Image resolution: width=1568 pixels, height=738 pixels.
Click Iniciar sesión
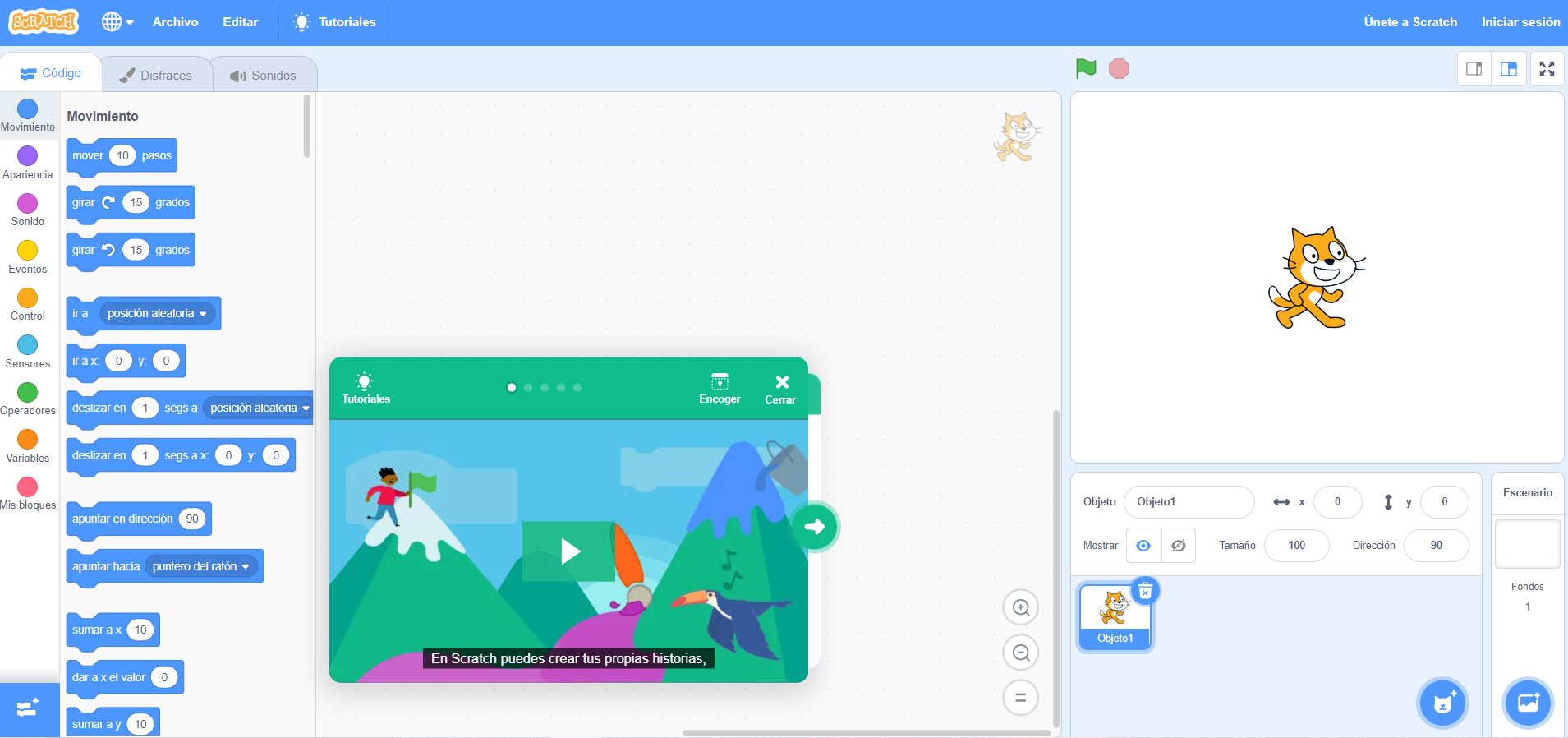click(x=1520, y=22)
